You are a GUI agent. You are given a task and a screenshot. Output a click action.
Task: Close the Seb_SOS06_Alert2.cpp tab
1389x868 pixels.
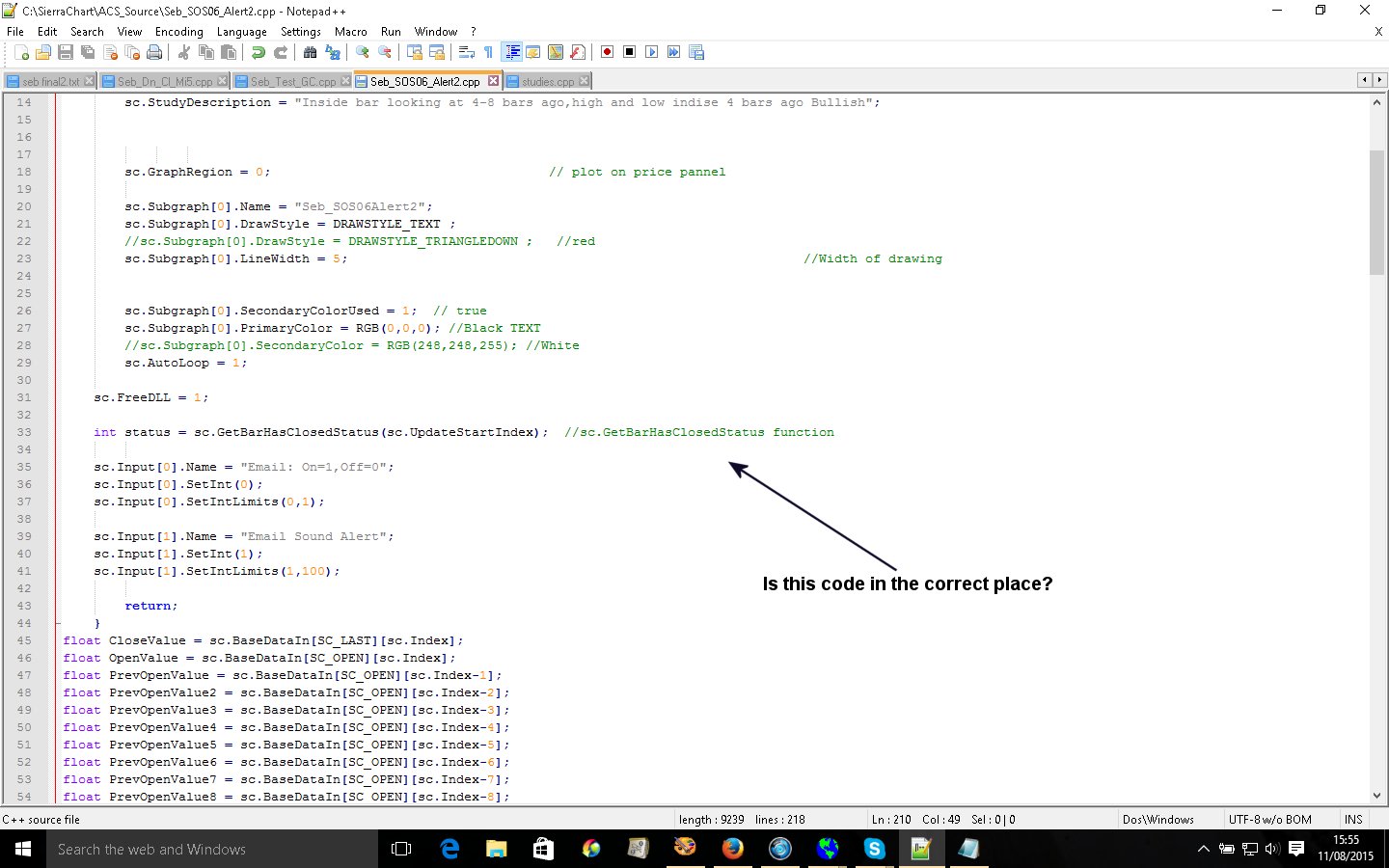[x=493, y=81]
